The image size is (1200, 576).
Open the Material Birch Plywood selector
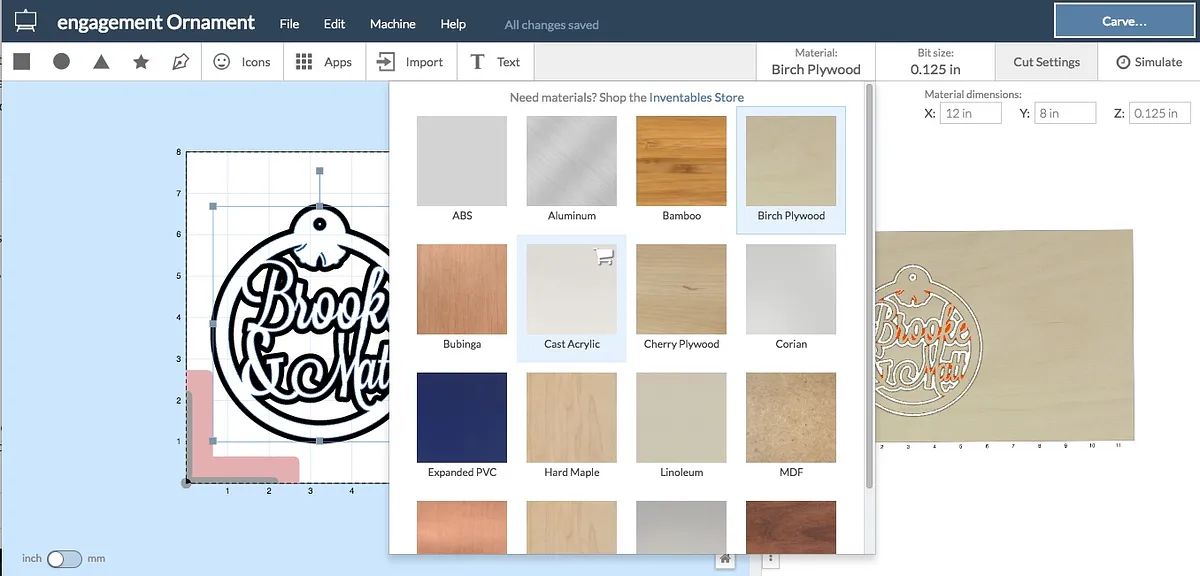[816, 62]
